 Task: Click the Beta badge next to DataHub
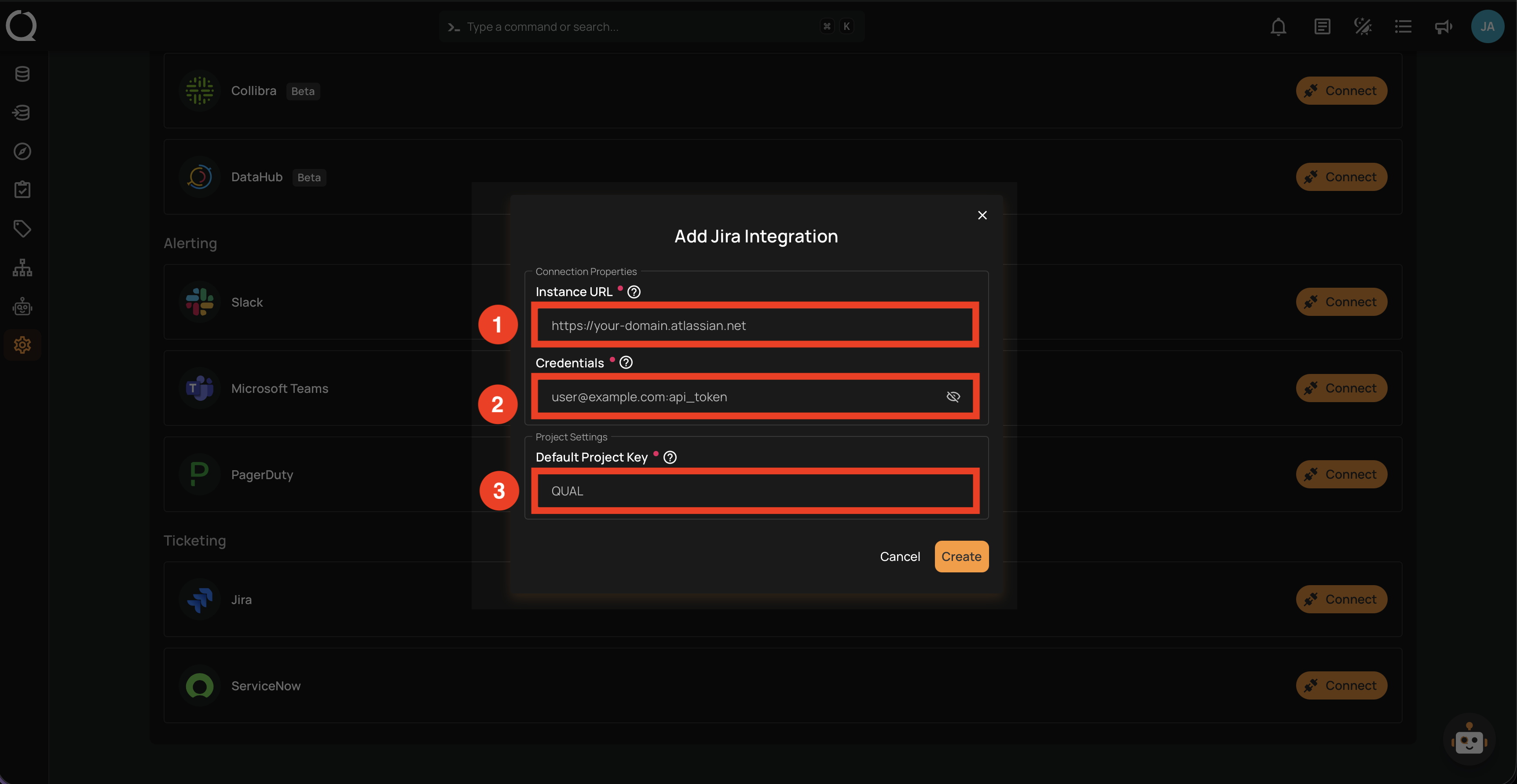tap(309, 177)
